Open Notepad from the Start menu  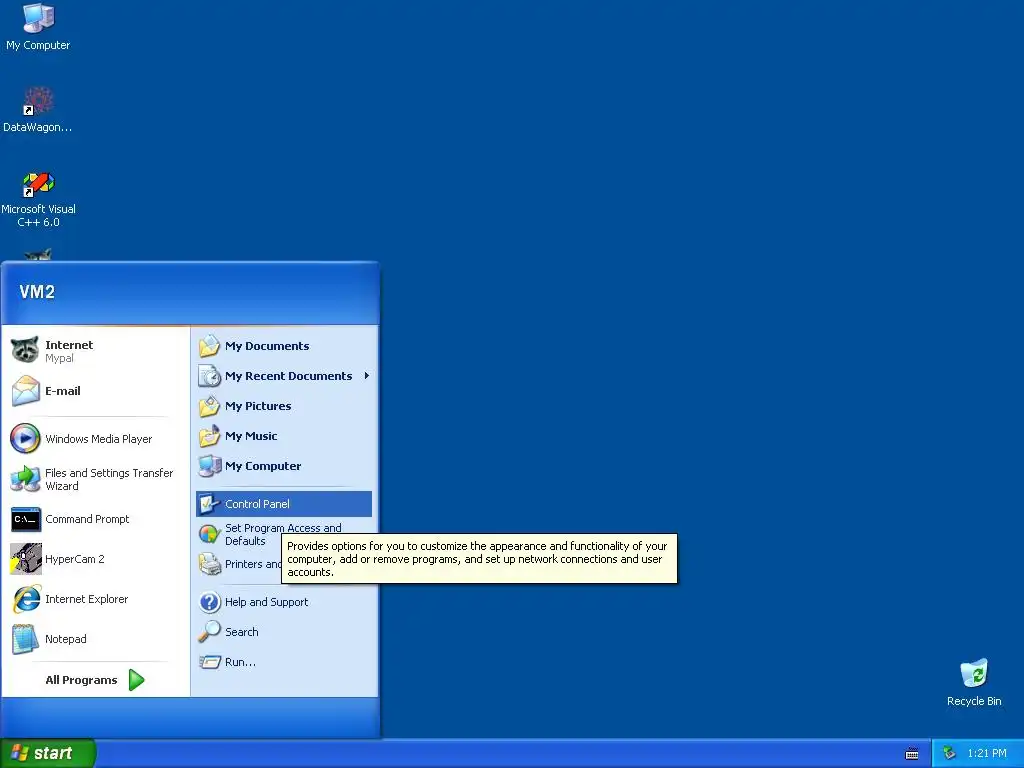click(95, 639)
